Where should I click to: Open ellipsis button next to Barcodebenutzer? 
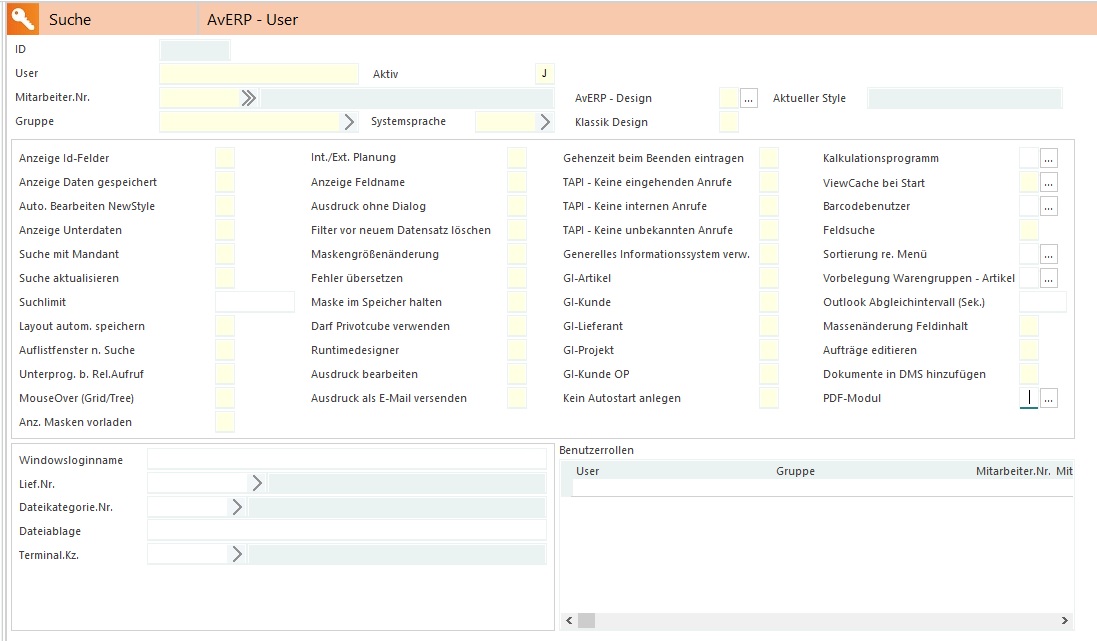[1048, 206]
